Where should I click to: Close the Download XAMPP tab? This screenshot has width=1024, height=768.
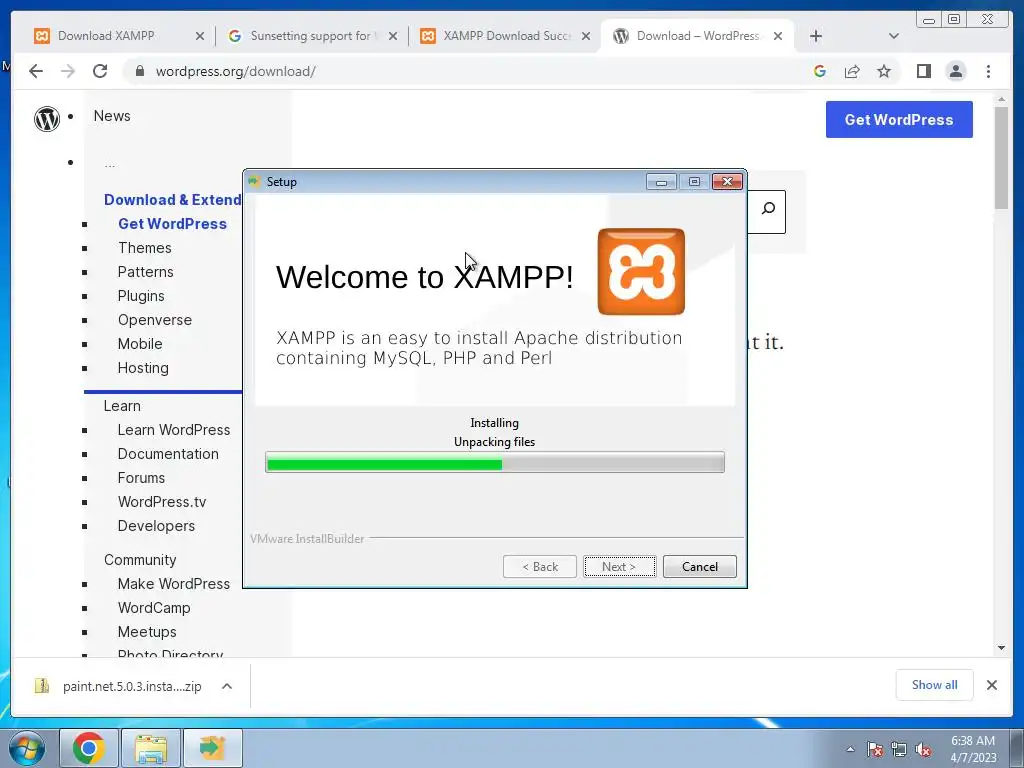tap(200, 36)
